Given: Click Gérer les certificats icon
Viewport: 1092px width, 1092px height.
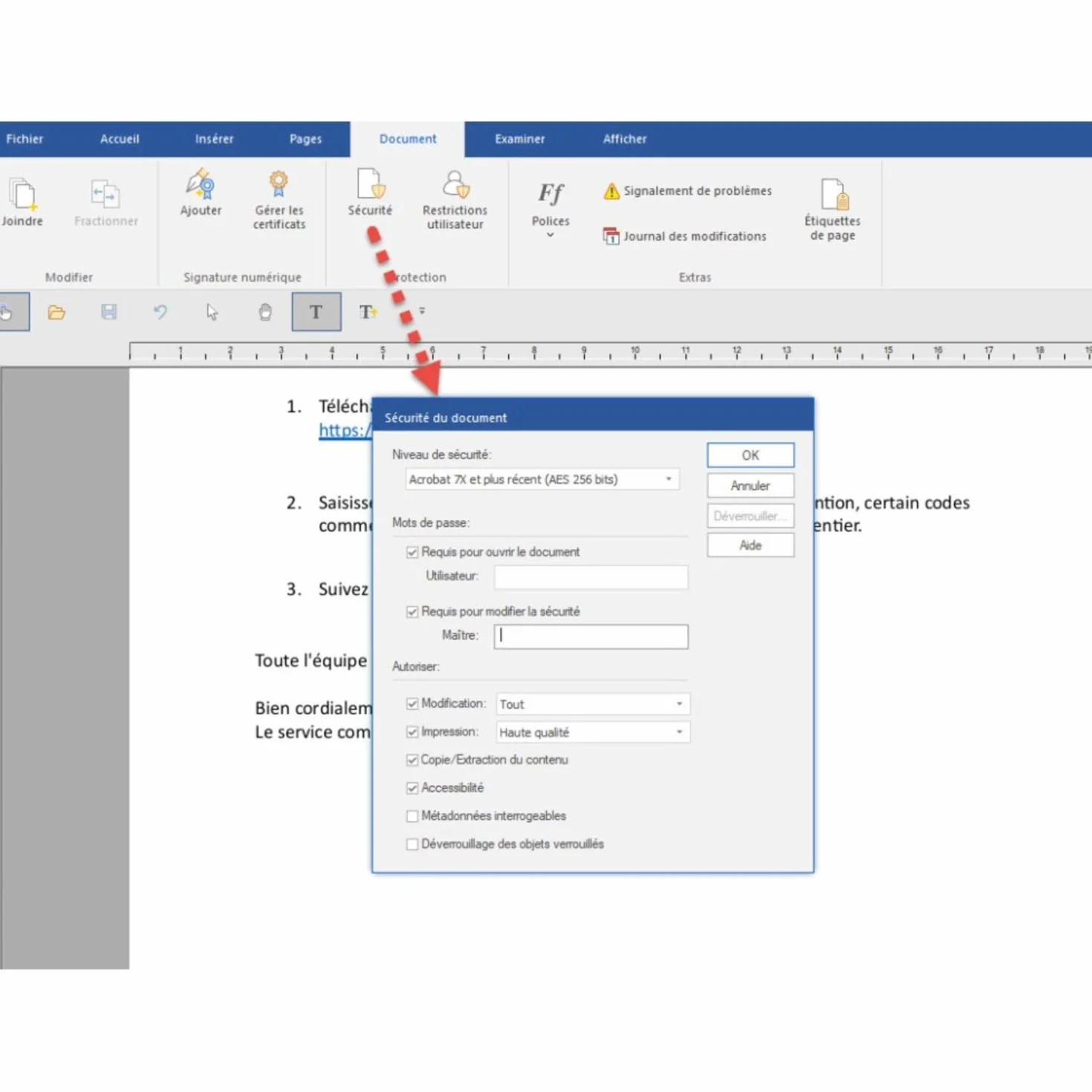Looking at the screenshot, I should [x=279, y=199].
